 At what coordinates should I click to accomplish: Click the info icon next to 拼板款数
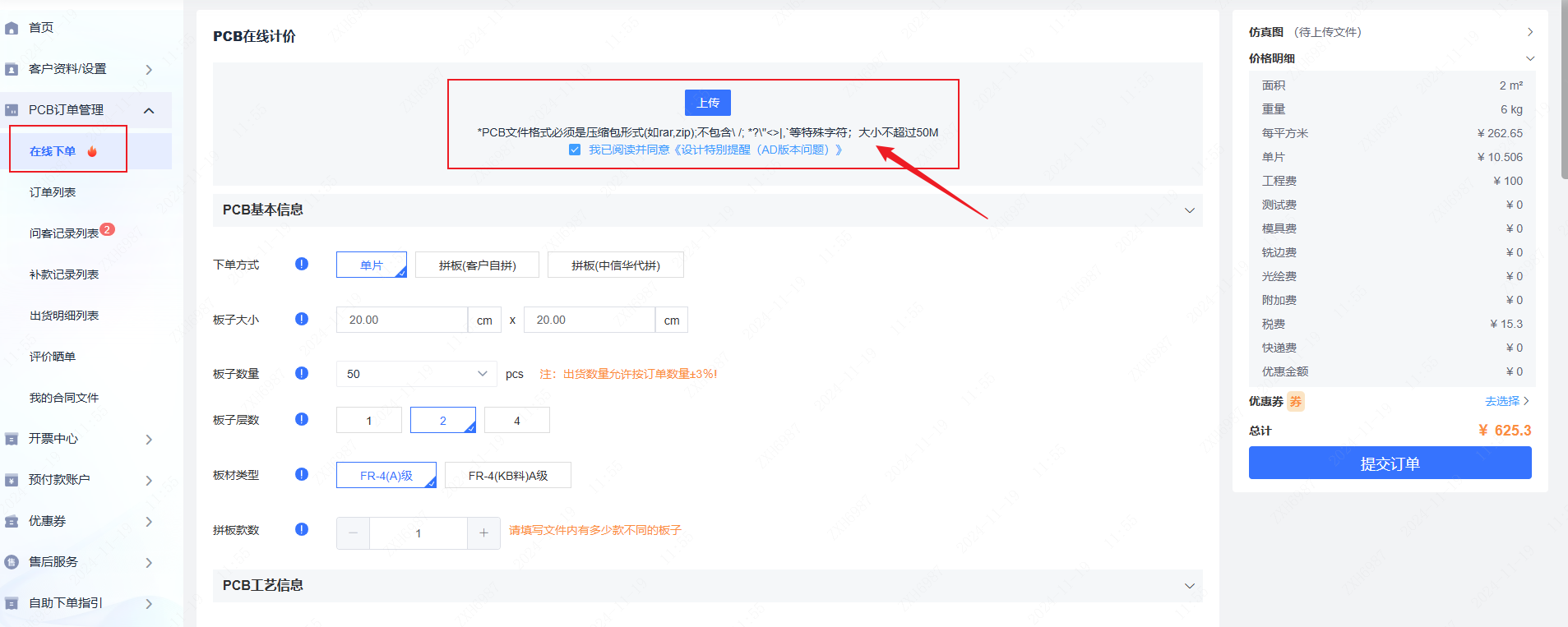click(x=302, y=529)
